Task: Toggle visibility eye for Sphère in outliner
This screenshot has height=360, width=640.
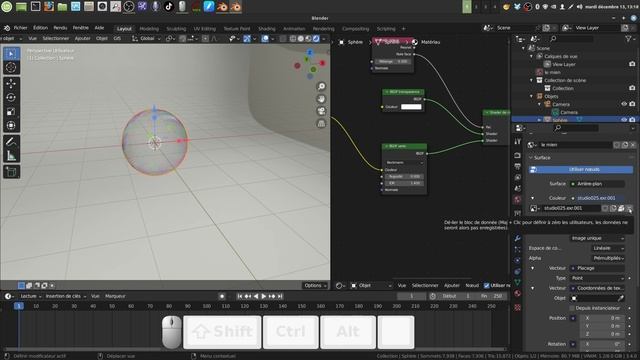Action: pos(624,120)
